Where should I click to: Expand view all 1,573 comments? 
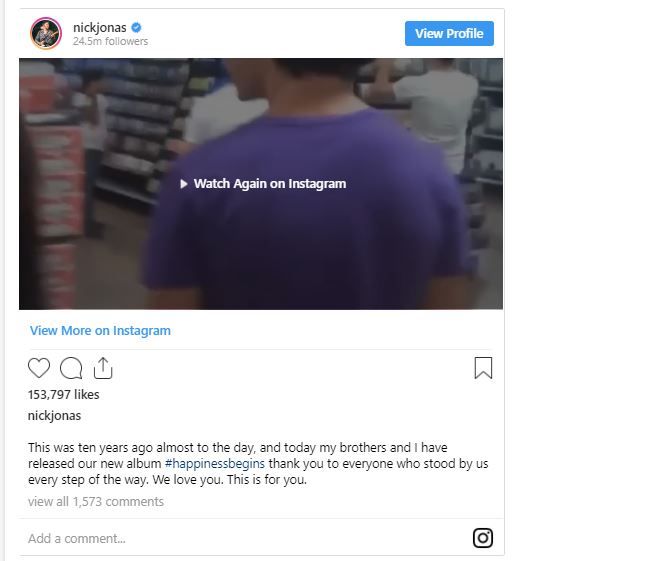click(x=96, y=502)
